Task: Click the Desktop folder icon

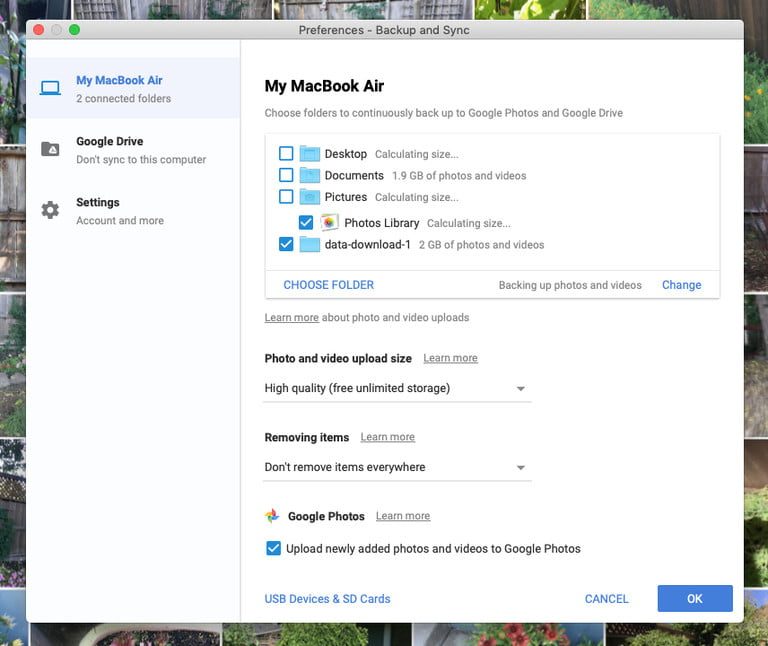Action: tap(309, 154)
